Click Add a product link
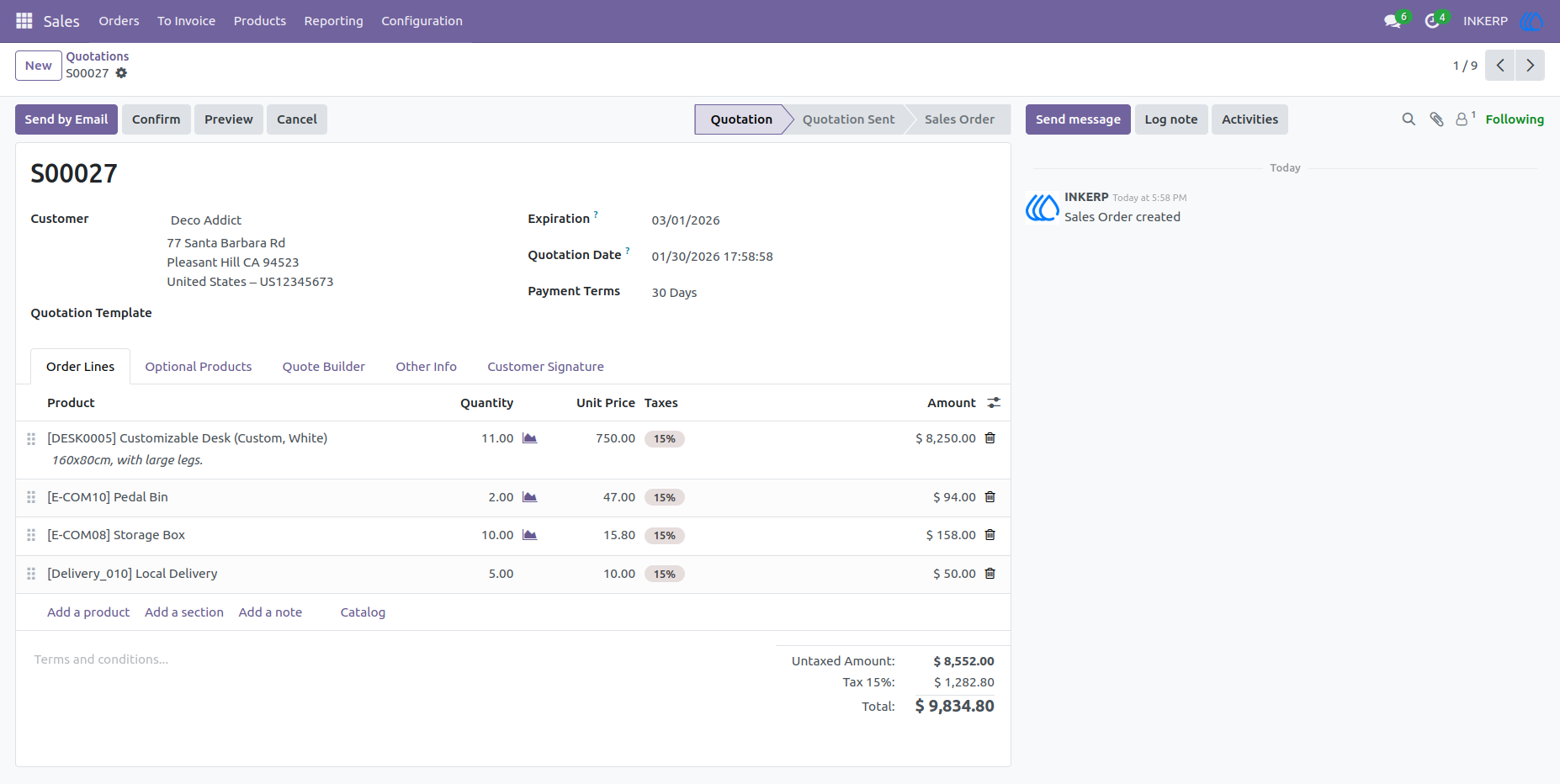This screenshot has height=784, width=1560. [x=88, y=612]
